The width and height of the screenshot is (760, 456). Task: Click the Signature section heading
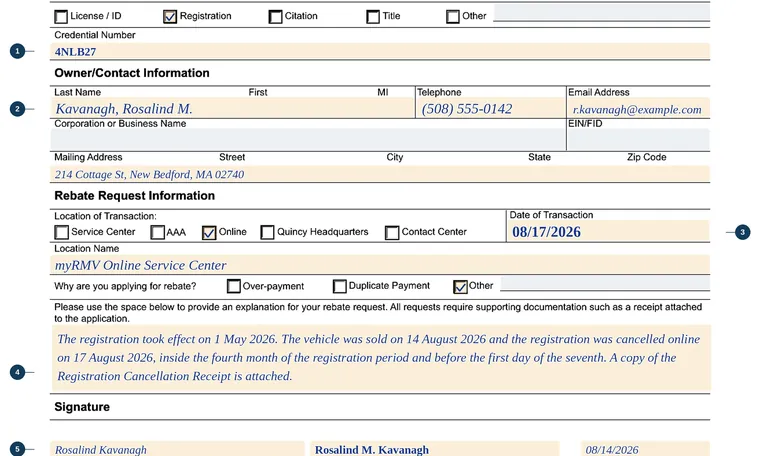(82, 407)
